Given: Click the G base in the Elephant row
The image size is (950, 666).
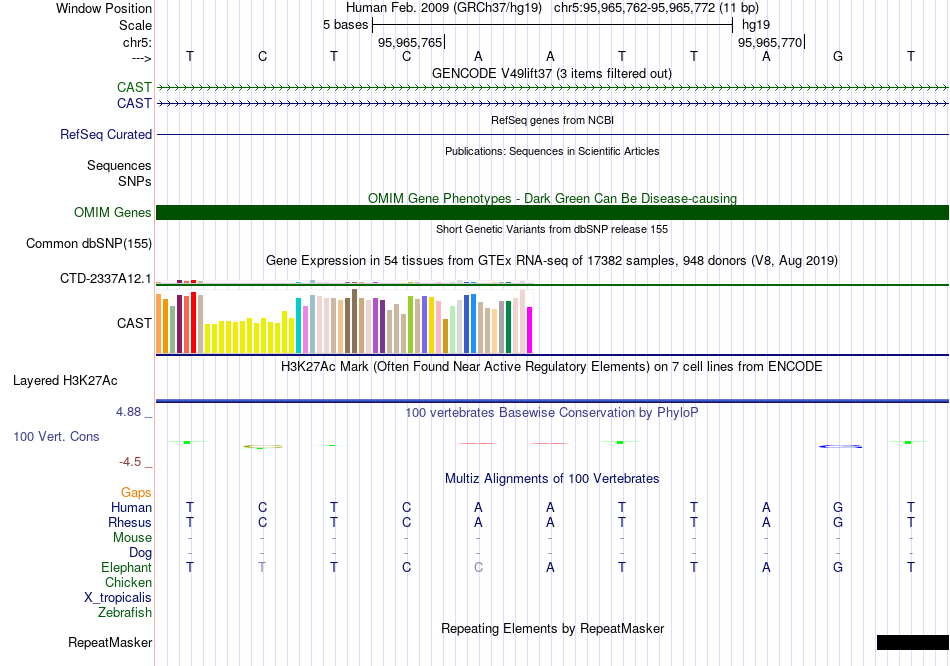Looking at the screenshot, I should (838, 567).
